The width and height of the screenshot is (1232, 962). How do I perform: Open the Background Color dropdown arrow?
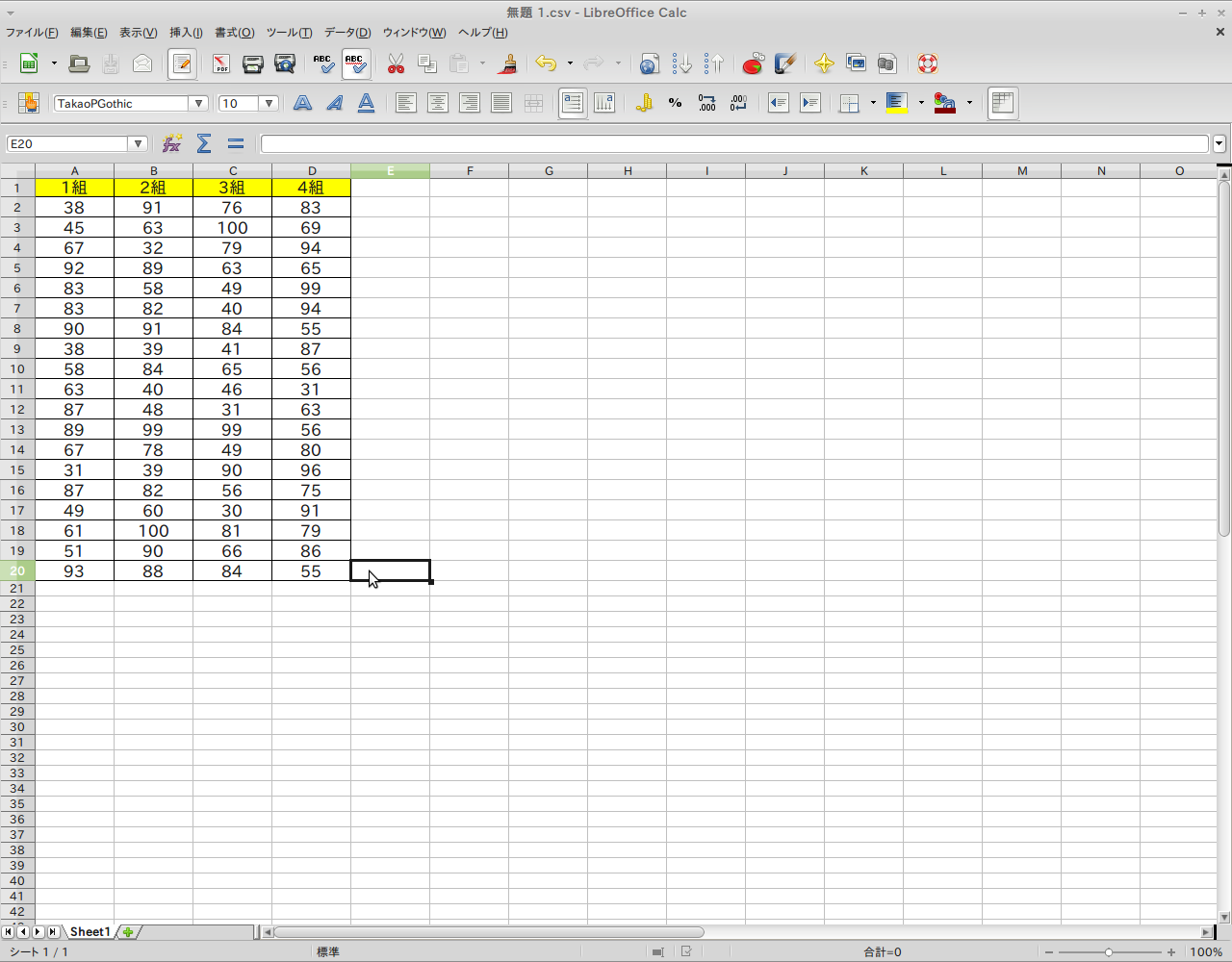(921, 103)
